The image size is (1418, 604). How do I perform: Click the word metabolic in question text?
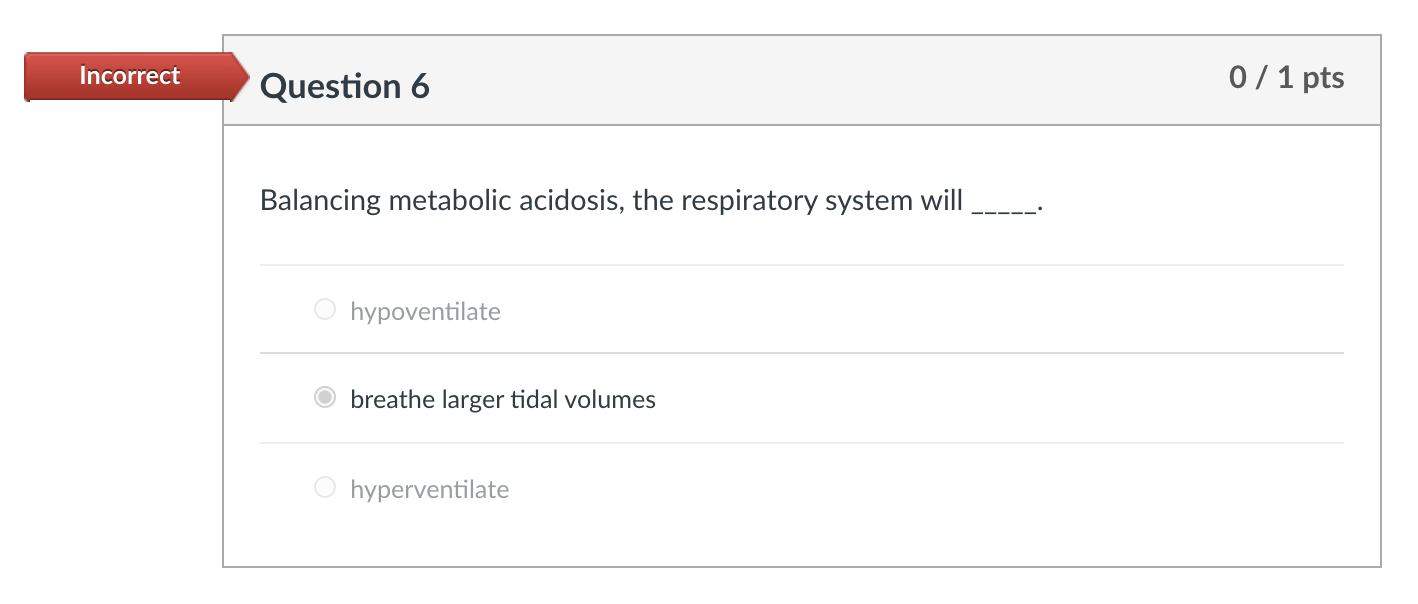pyautogui.click(x=450, y=201)
